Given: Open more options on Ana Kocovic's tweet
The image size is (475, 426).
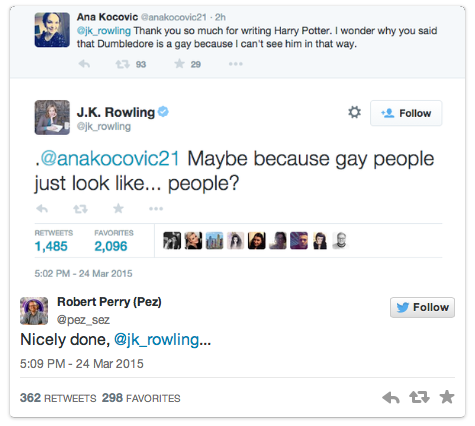Looking at the screenshot, I should [x=236, y=64].
